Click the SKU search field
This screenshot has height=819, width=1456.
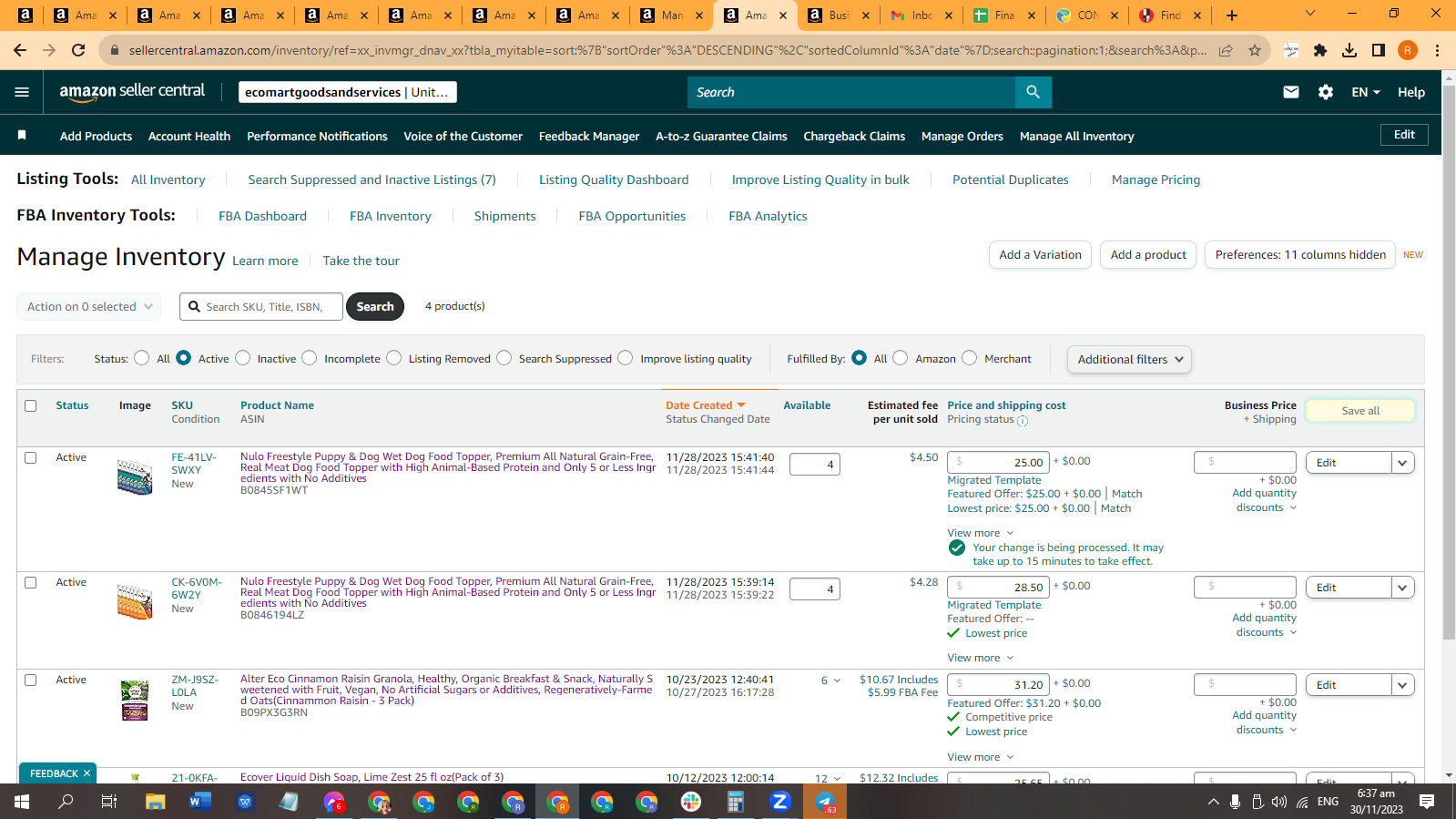tap(261, 307)
